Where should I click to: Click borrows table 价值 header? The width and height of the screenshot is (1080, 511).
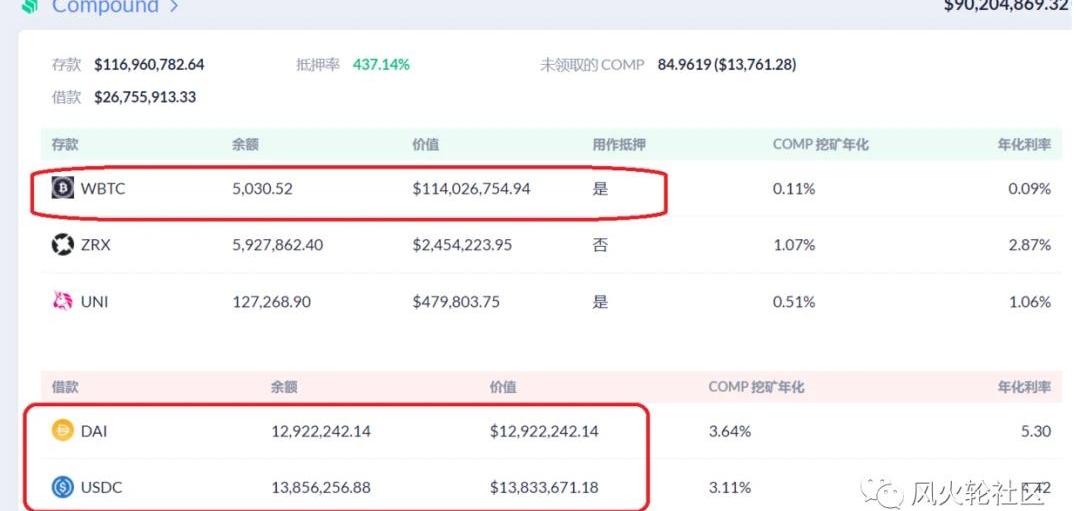[x=503, y=387]
